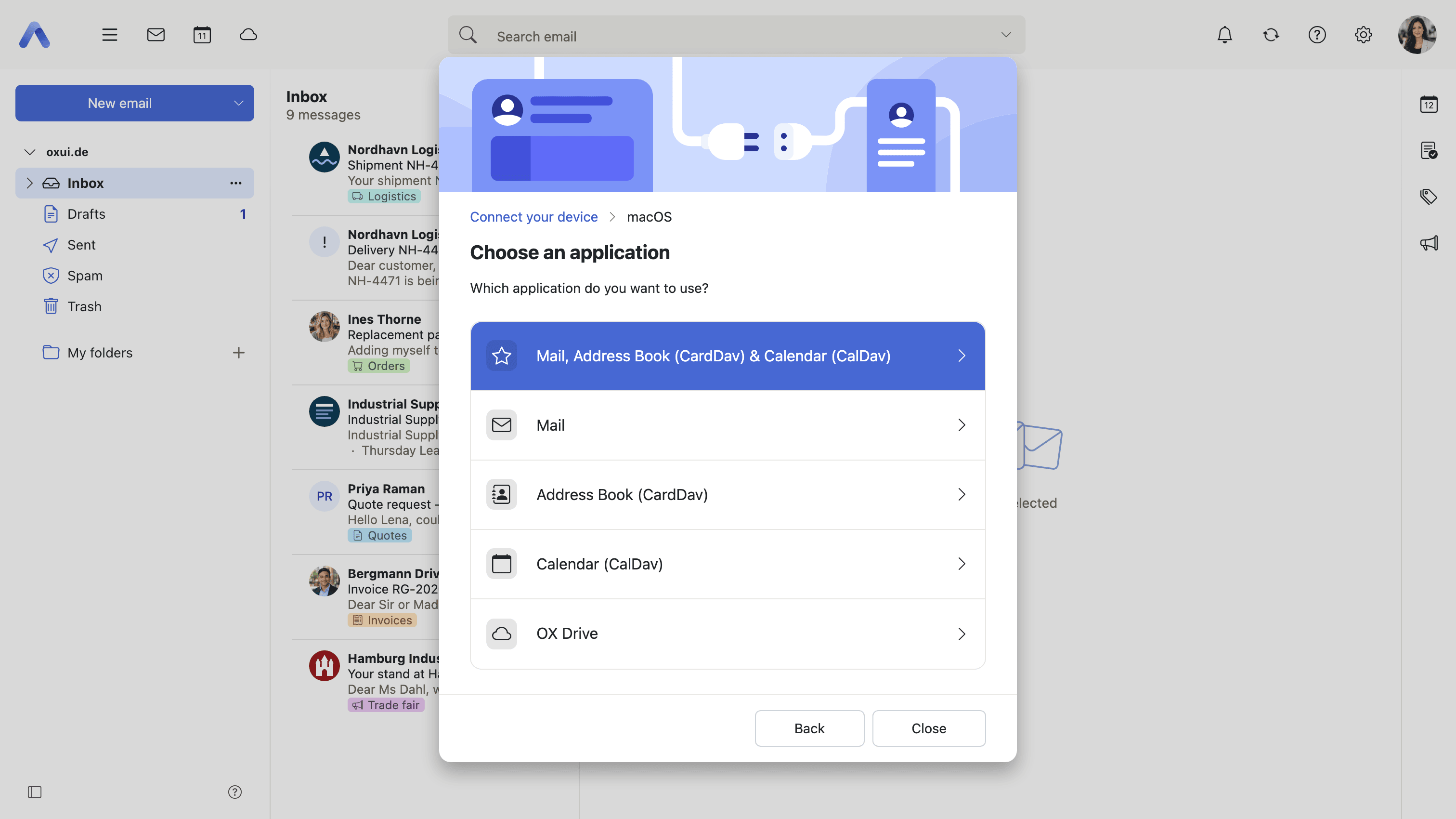Open the Drive cloud icon in top bar
This screenshot has width=1456, height=819.
click(248, 35)
